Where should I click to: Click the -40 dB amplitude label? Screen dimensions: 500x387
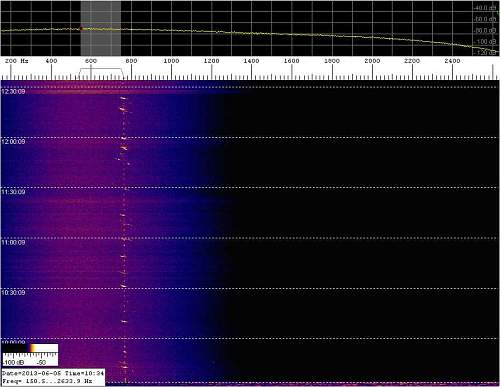tap(485, 8)
